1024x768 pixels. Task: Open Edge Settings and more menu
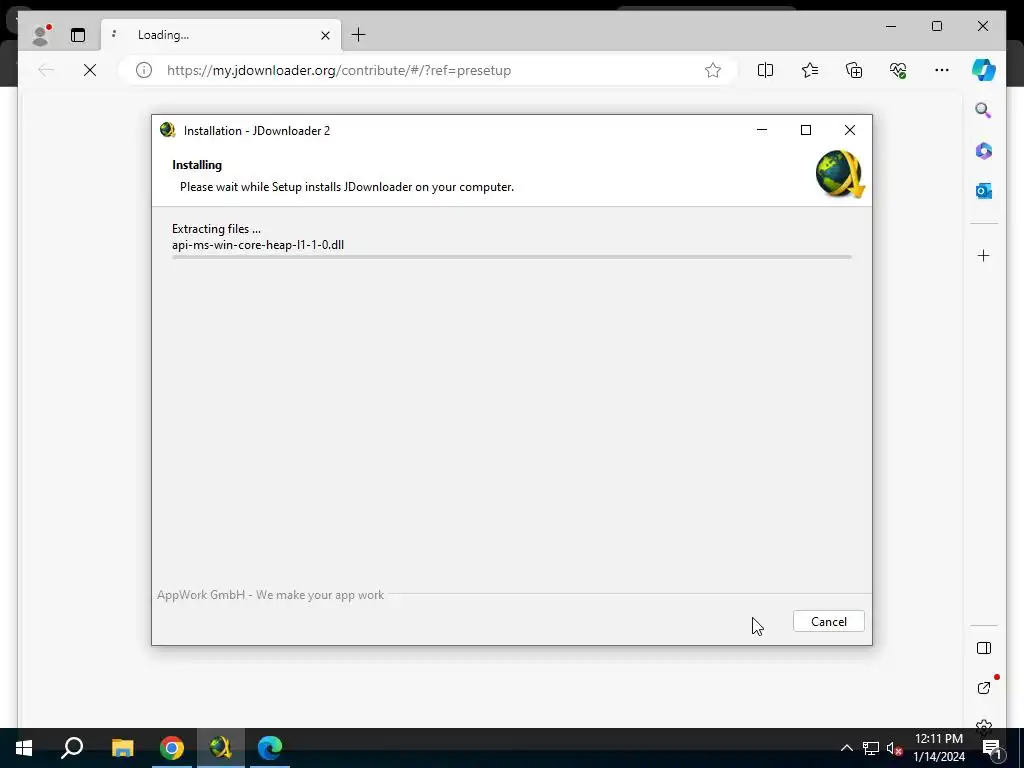click(942, 70)
